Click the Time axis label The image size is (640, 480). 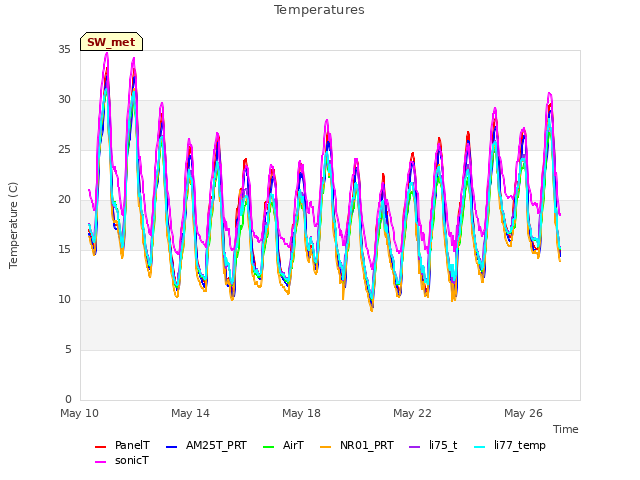pos(566,429)
